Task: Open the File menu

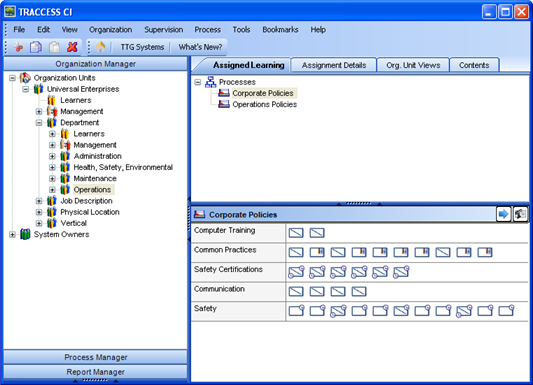Action: (19, 30)
